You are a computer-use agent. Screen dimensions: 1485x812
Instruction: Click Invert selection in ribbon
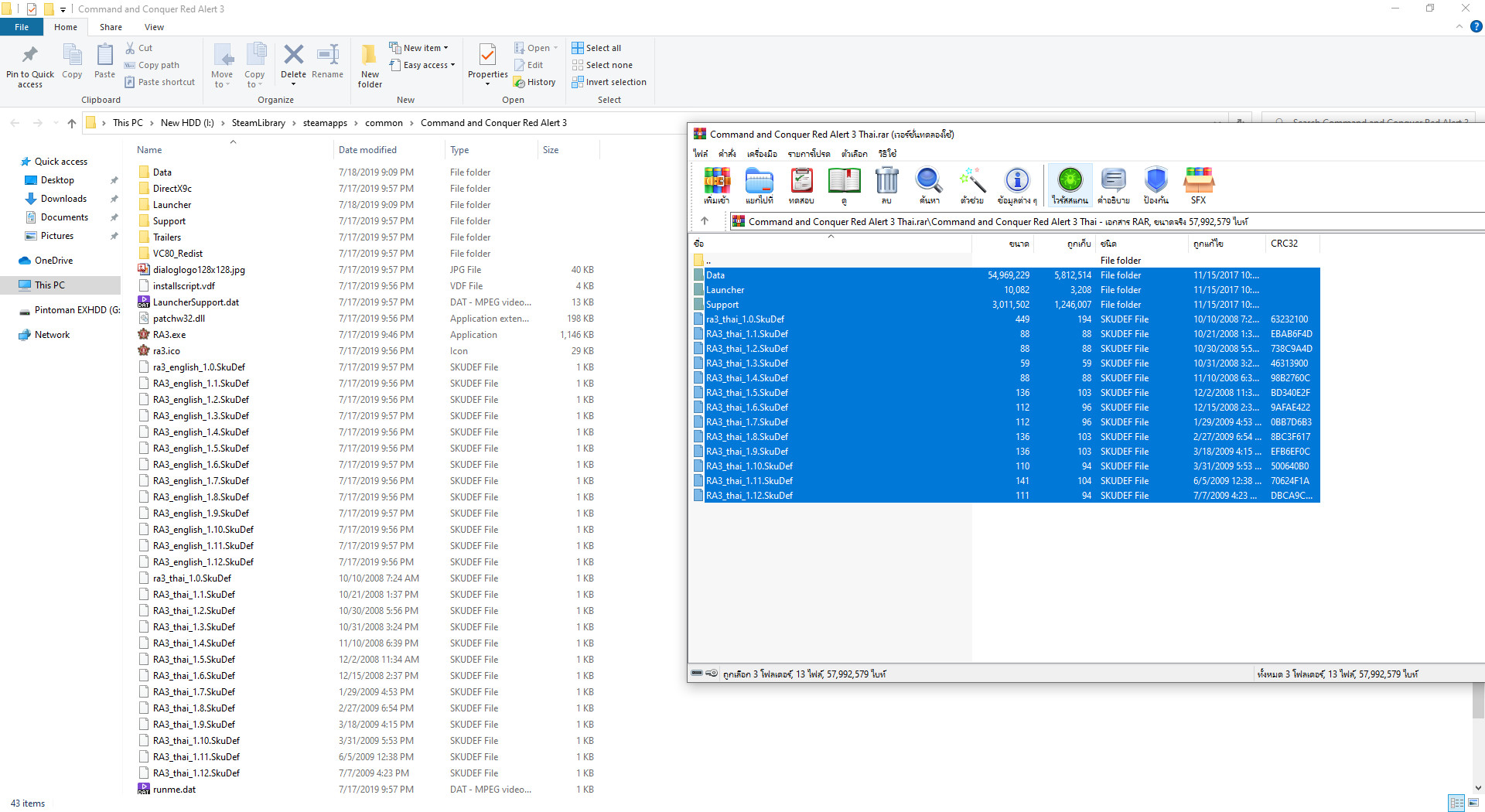pos(609,82)
